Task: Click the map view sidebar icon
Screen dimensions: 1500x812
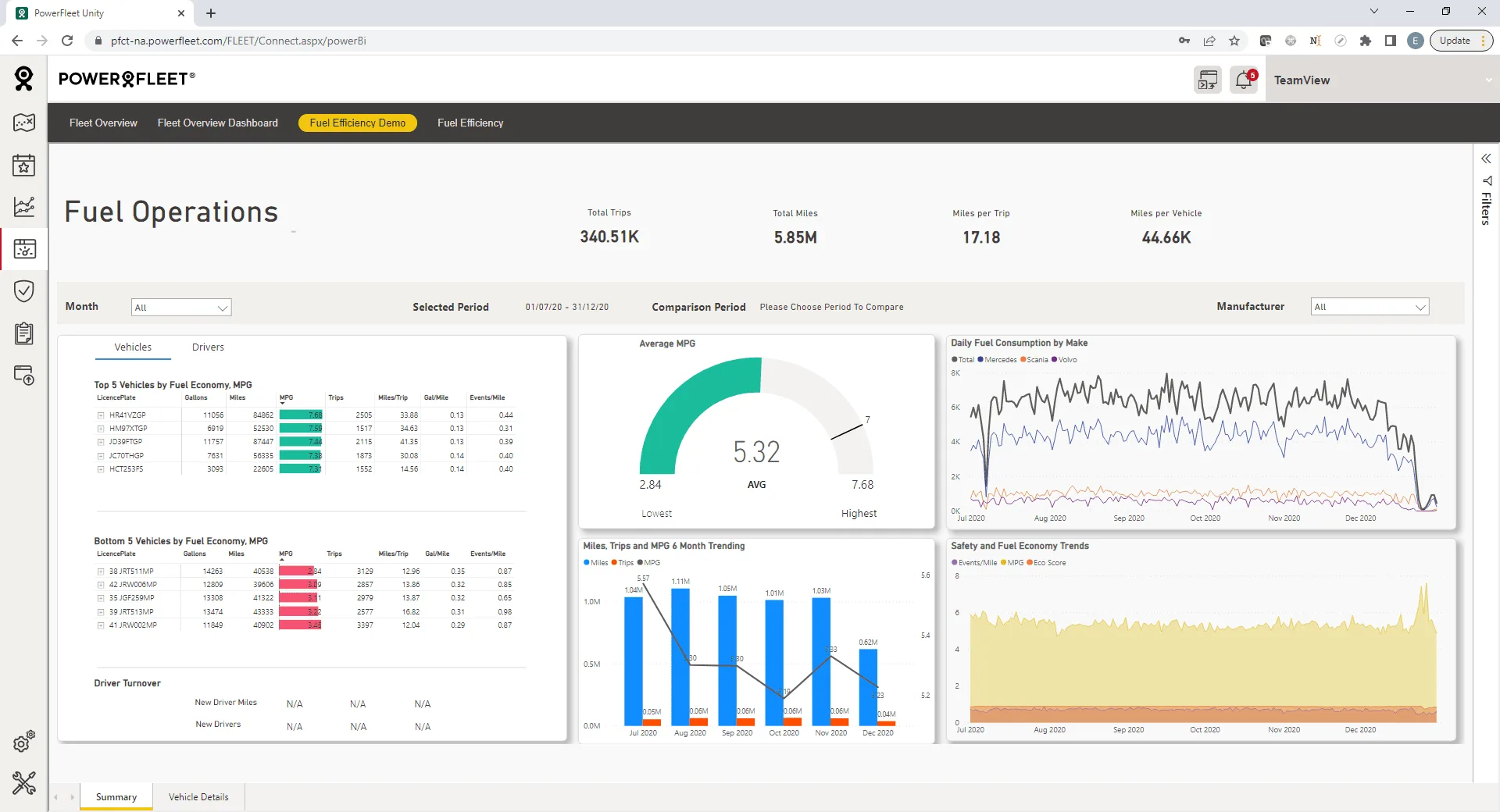Action: tap(24, 123)
